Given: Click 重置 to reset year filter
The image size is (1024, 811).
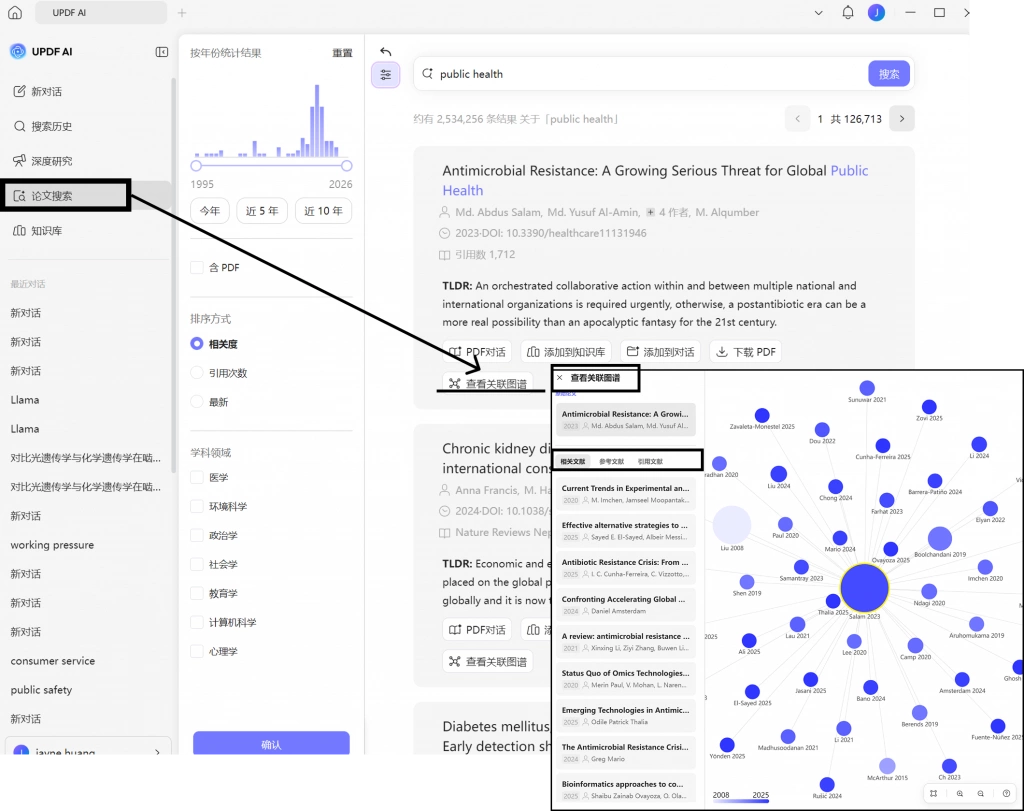Looking at the screenshot, I should tap(342, 53).
